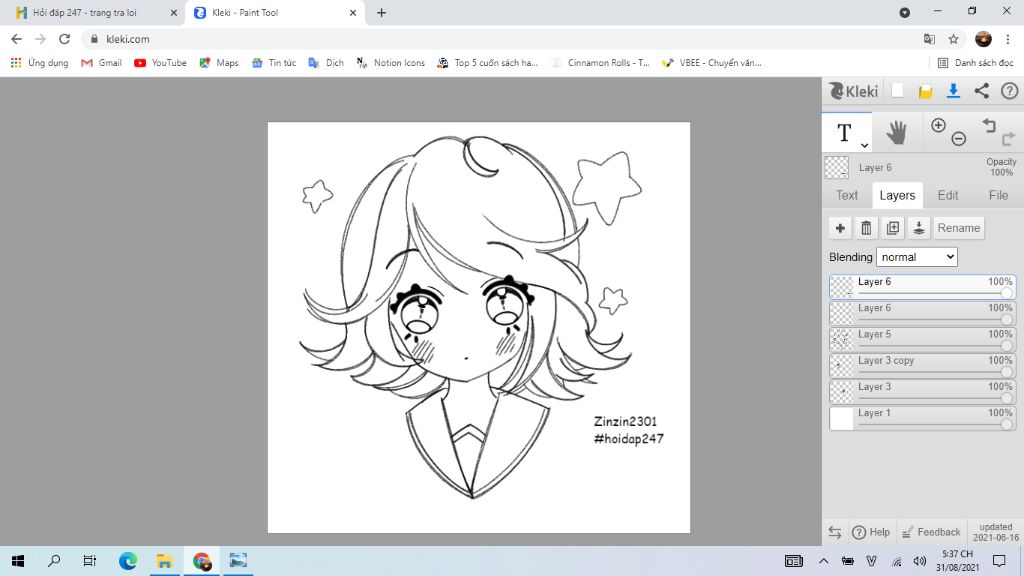Viewport: 1024px width, 576px height.
Task: Open the Windows Start menu
Action: coord(18,561)
